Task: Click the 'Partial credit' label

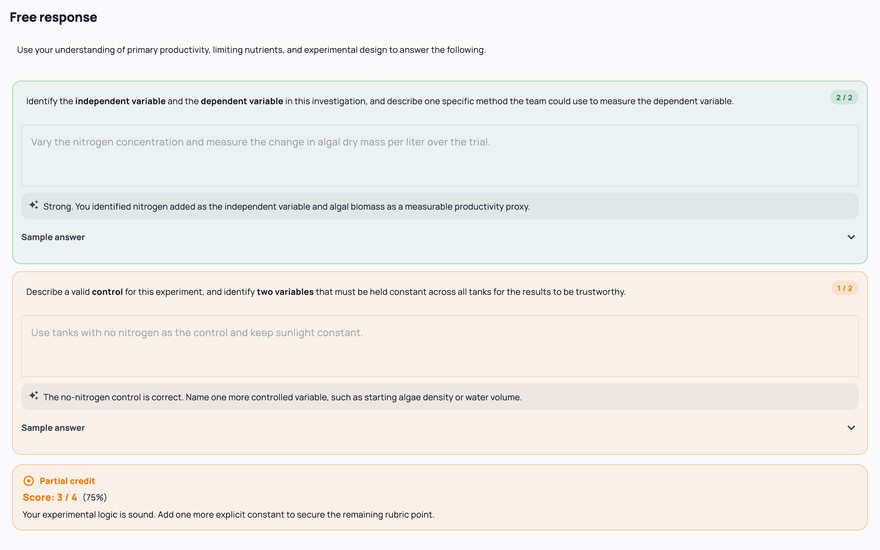Action: (67, 481)
